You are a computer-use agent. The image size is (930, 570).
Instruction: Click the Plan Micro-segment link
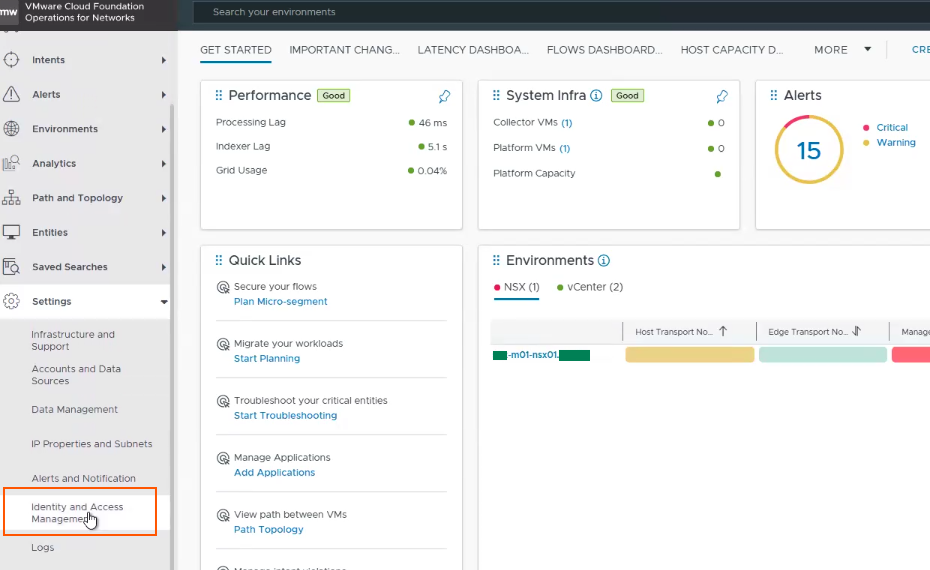coord(281,301)
